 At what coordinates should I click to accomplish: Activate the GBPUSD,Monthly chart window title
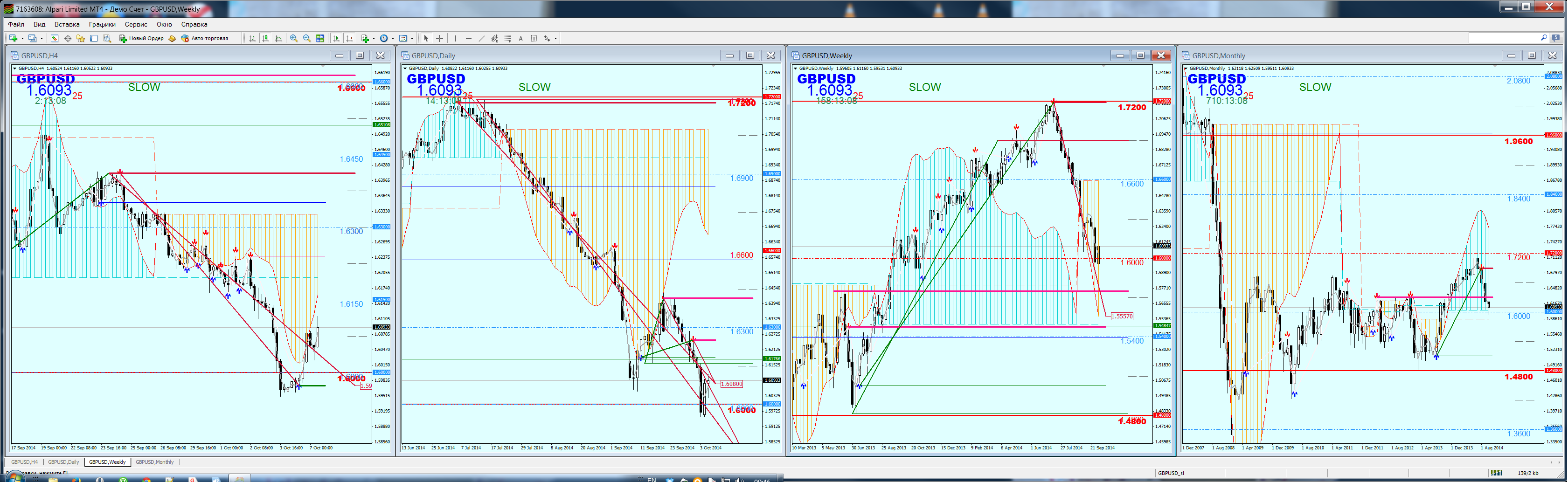[x=1219, y=55]
